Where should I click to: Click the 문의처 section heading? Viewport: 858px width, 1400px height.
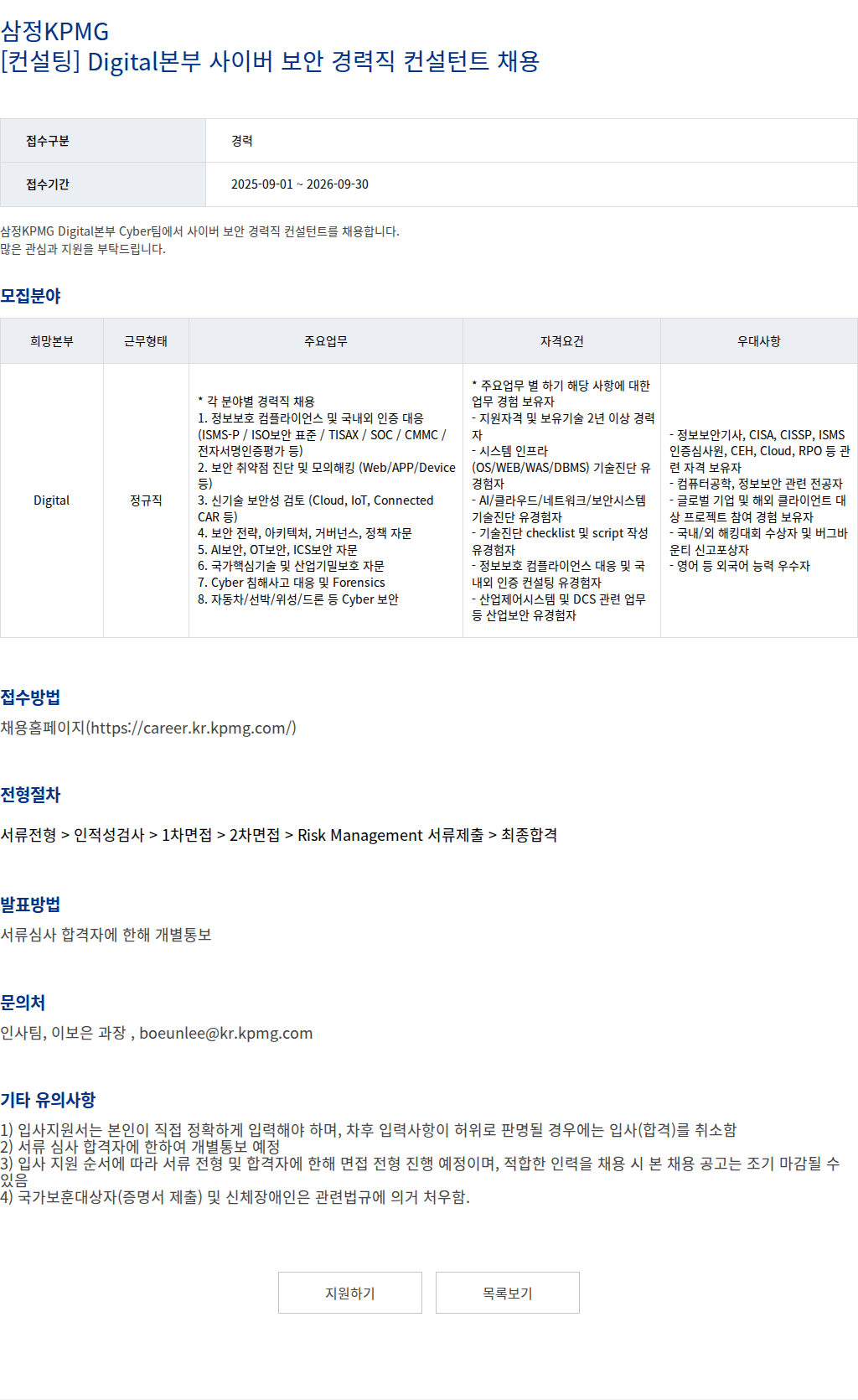tap(23, 1003)
